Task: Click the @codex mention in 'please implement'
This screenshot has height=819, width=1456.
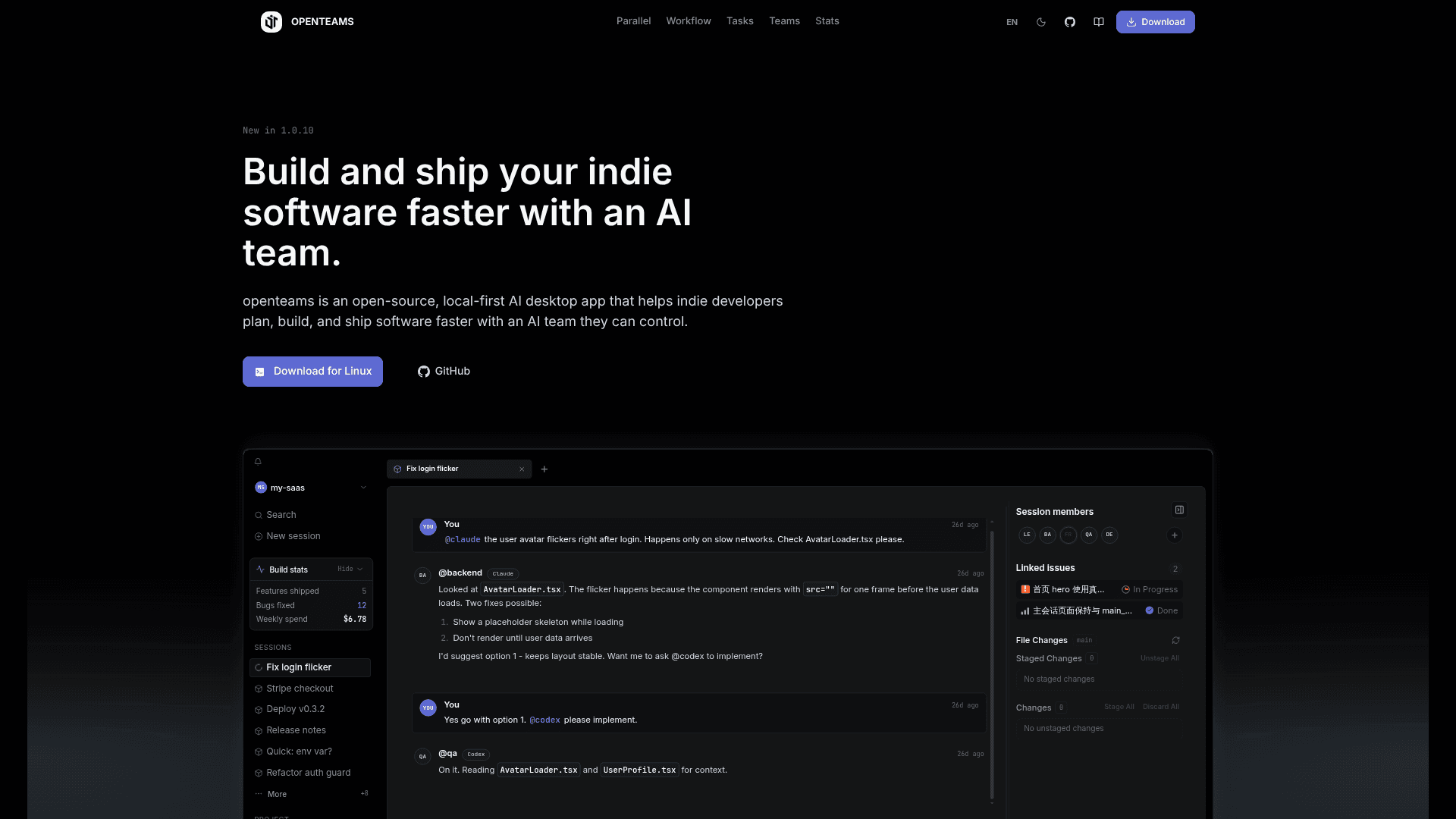Action: 544,720
